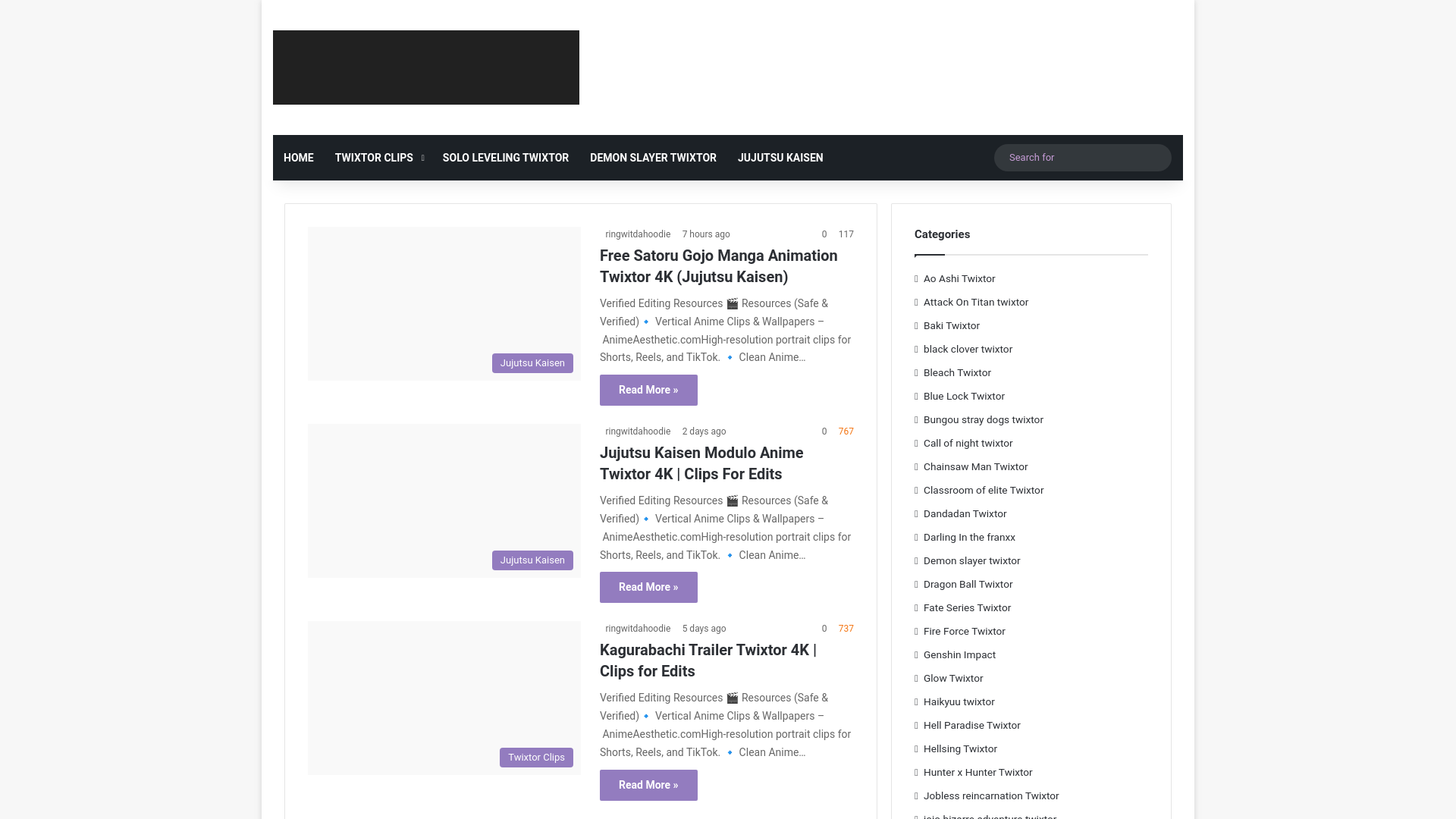Click the 5 days ago timestamp
Image resolution: width=1456 pixels, height=819 pixels.
click(704, 629)
